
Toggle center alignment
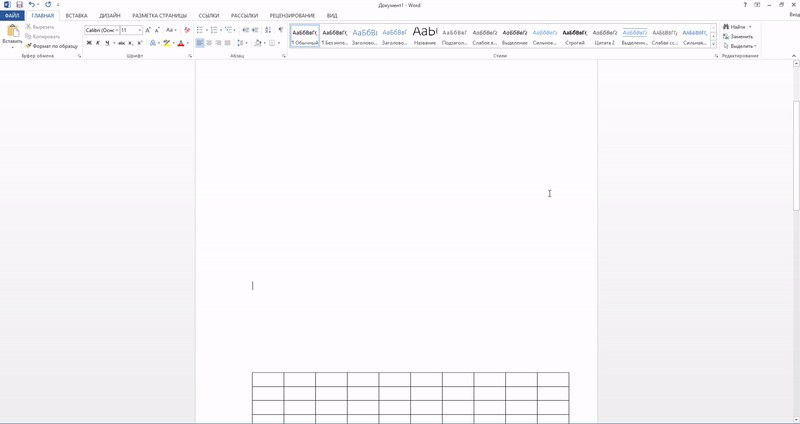click(209, 43)
